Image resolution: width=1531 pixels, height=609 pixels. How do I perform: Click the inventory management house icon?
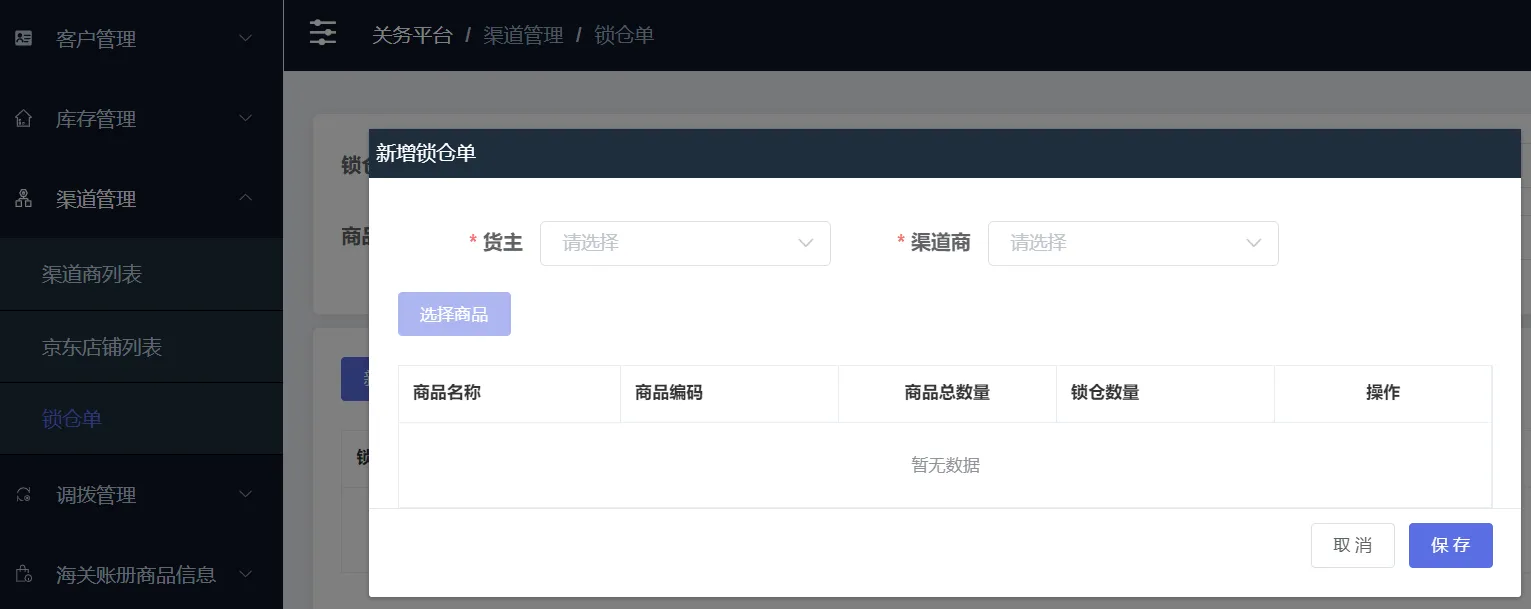[23, 119]
